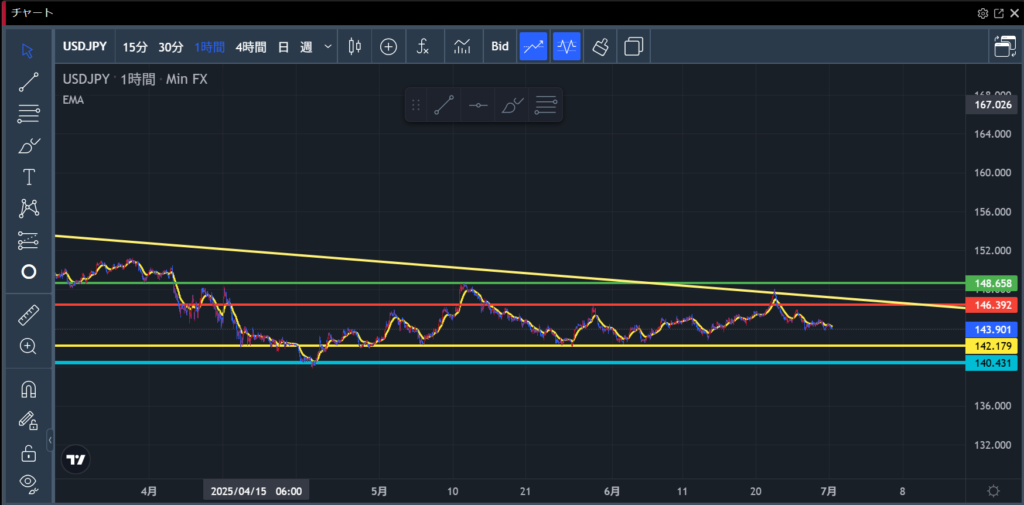
Task: Click the 146.392 red price label
Action: click(x=993, y=305)
